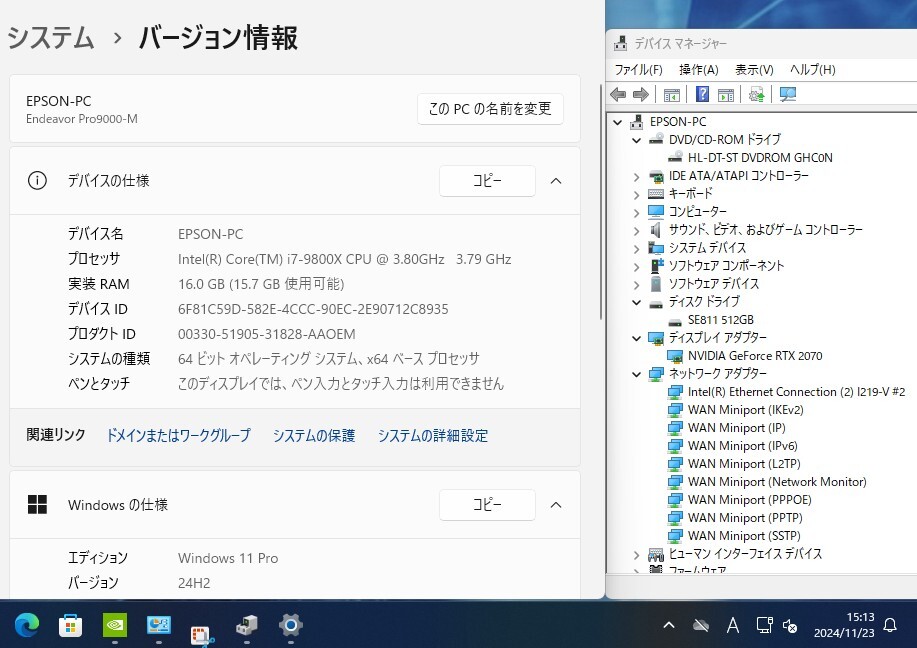Expand the ソフトウェア コンポーネント node

point(636,267)
